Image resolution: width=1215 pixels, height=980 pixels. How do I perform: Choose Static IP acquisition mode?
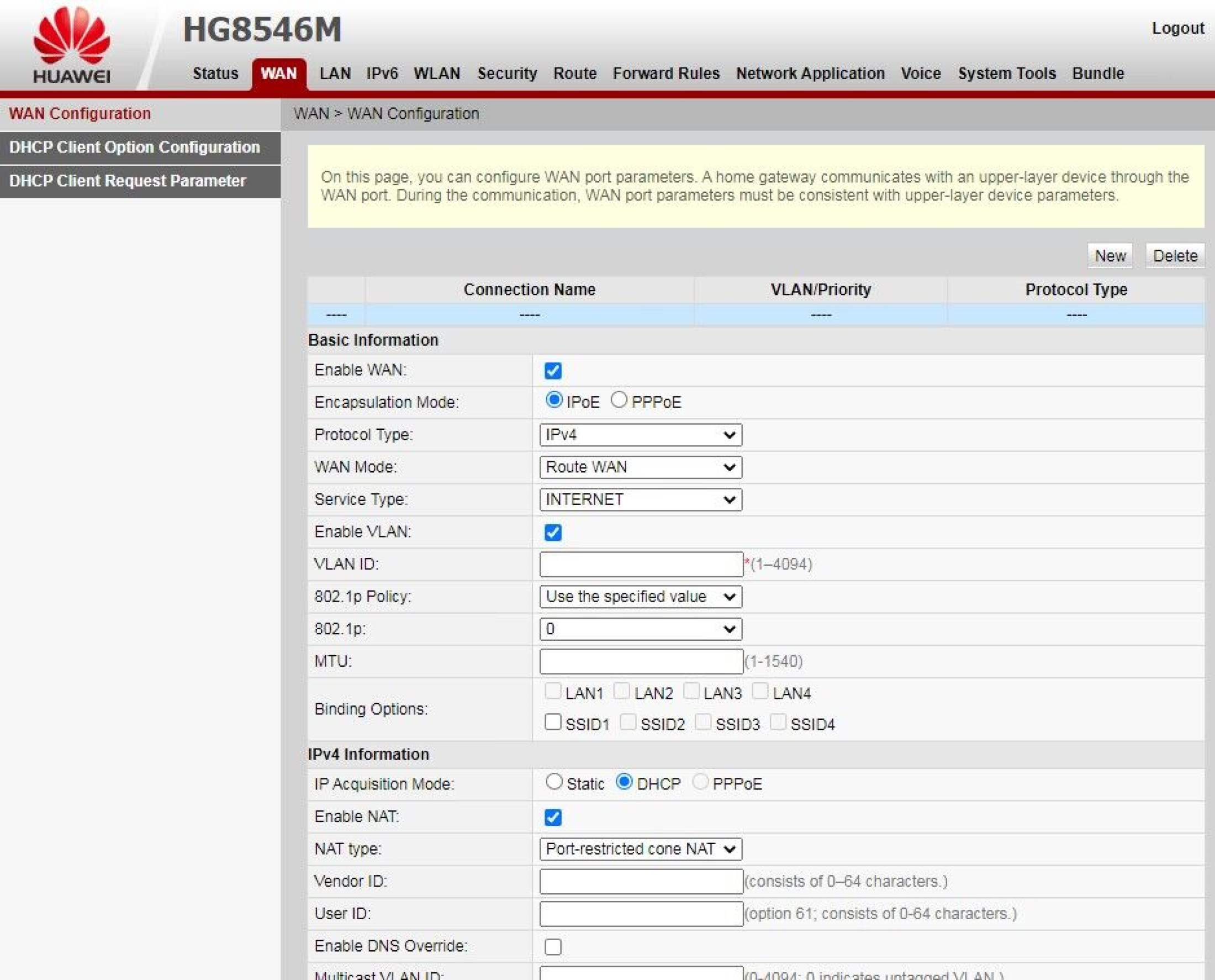(555, 782)
